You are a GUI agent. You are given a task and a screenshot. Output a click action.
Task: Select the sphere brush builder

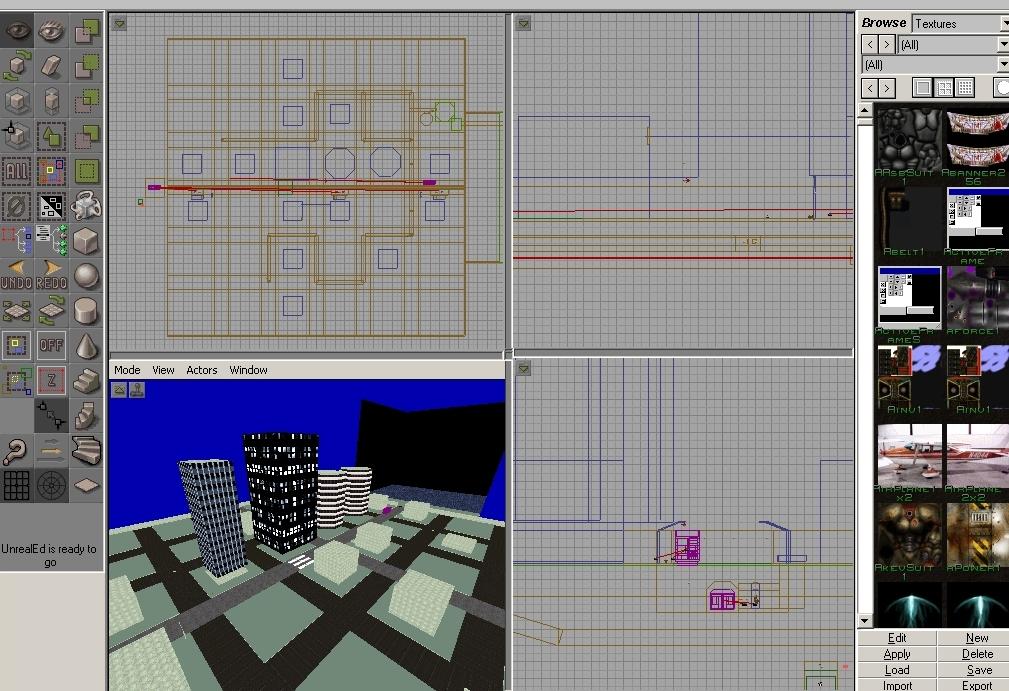pyautogui.click(x=87, y=275)
